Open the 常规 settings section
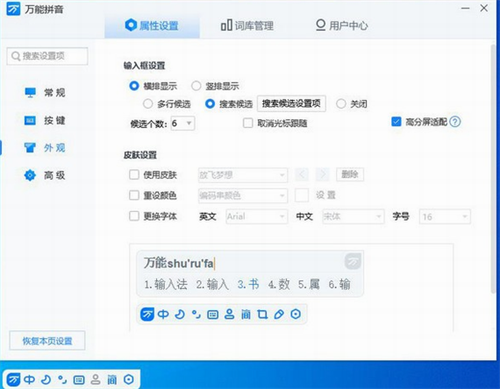 [45, 92]
